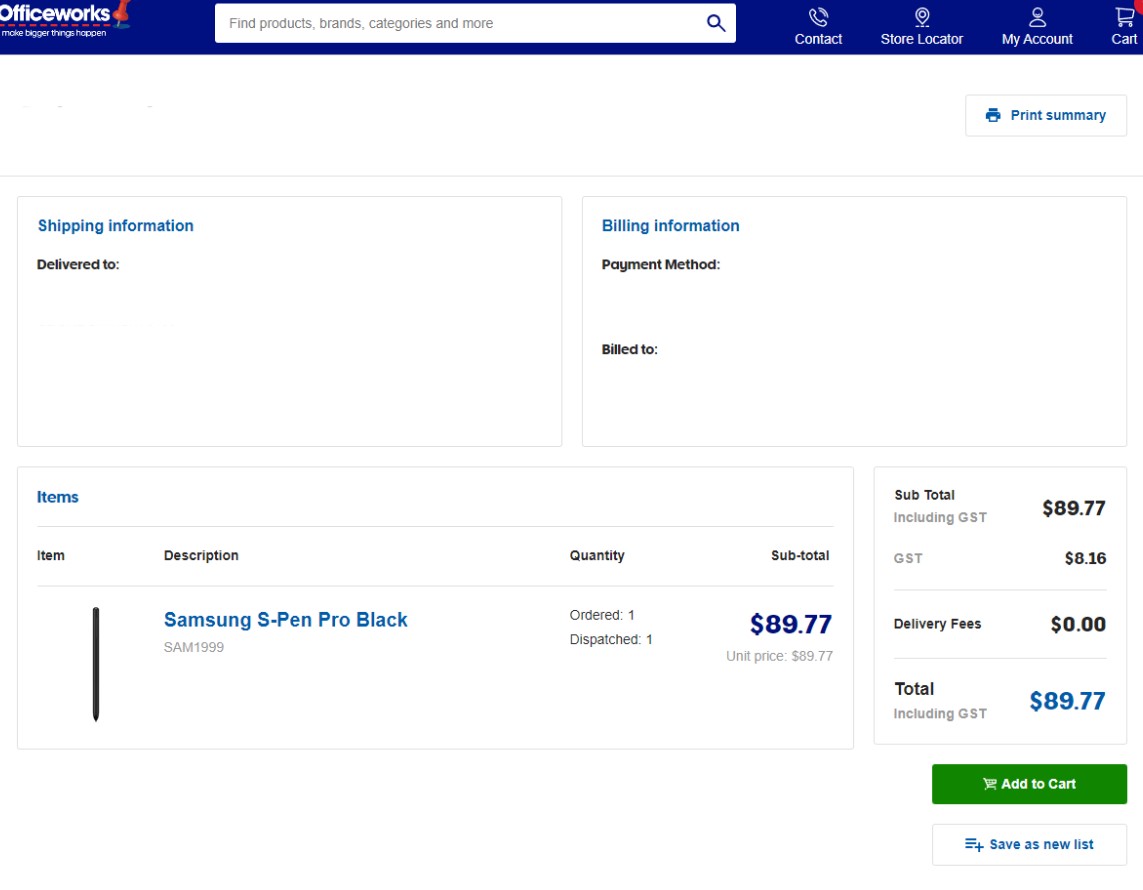Click the Delivery Fees label
Viewport: 1143px width, 890px height.
point(937,624)
